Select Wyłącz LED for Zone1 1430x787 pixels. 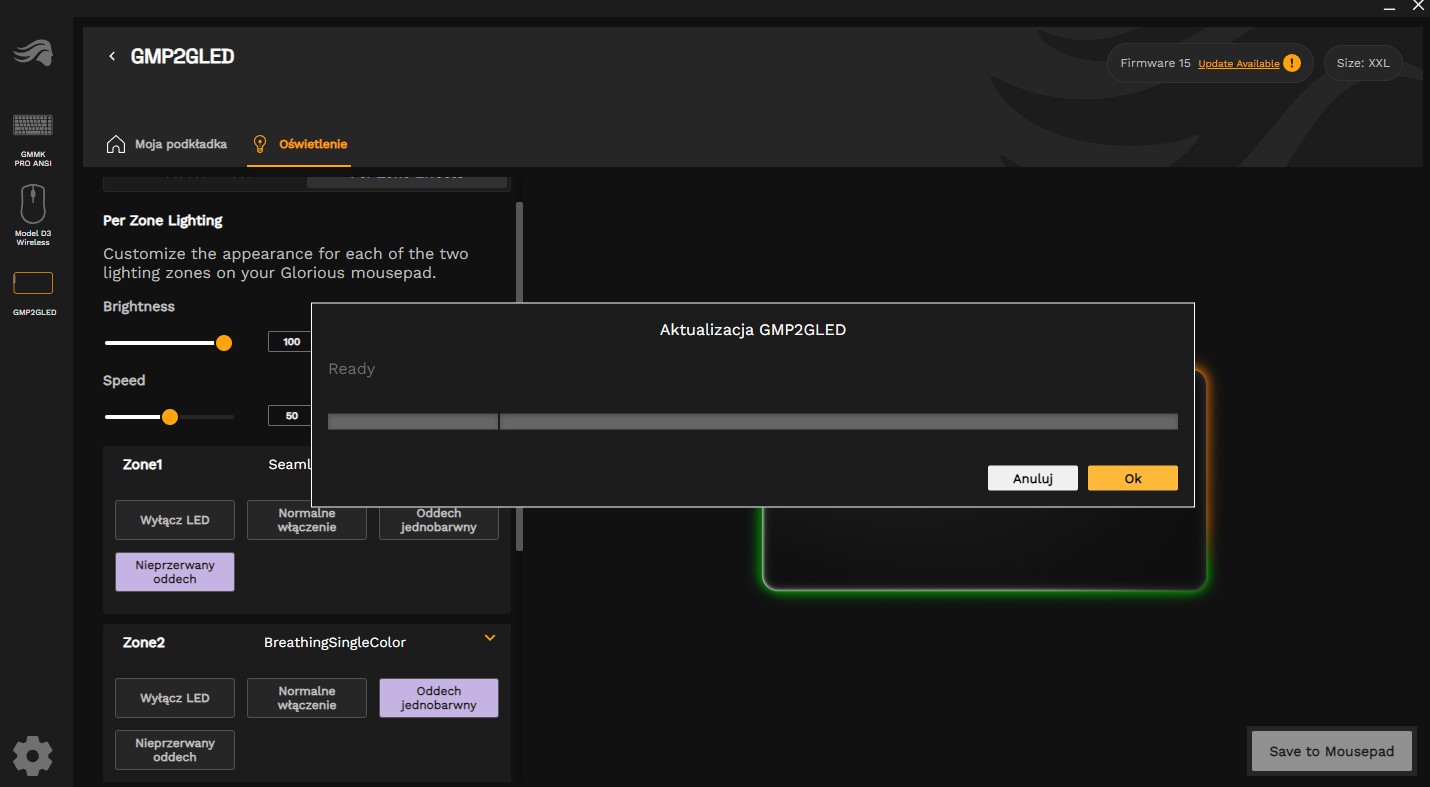tap(175, 520)
